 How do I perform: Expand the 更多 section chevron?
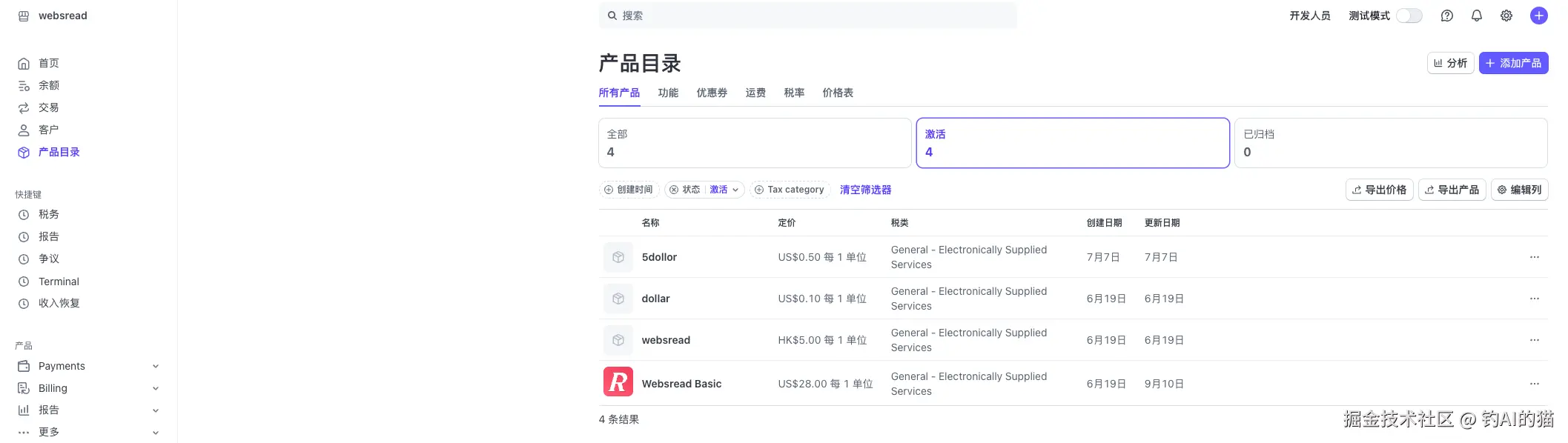tap(156, 433)
